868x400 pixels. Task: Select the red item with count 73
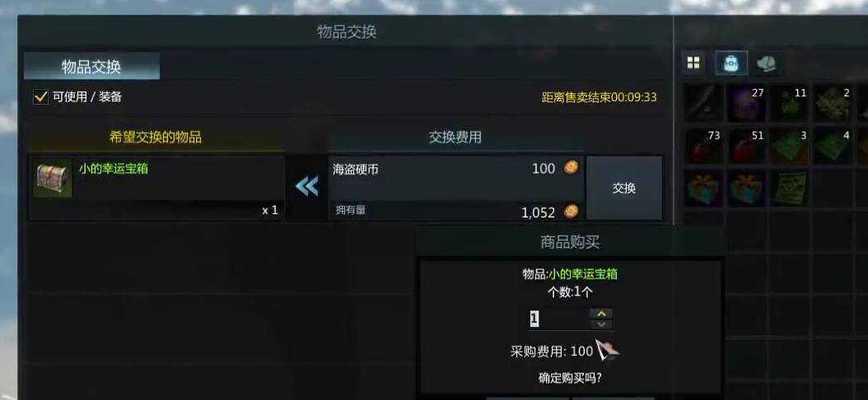click(x=703, y=146)
